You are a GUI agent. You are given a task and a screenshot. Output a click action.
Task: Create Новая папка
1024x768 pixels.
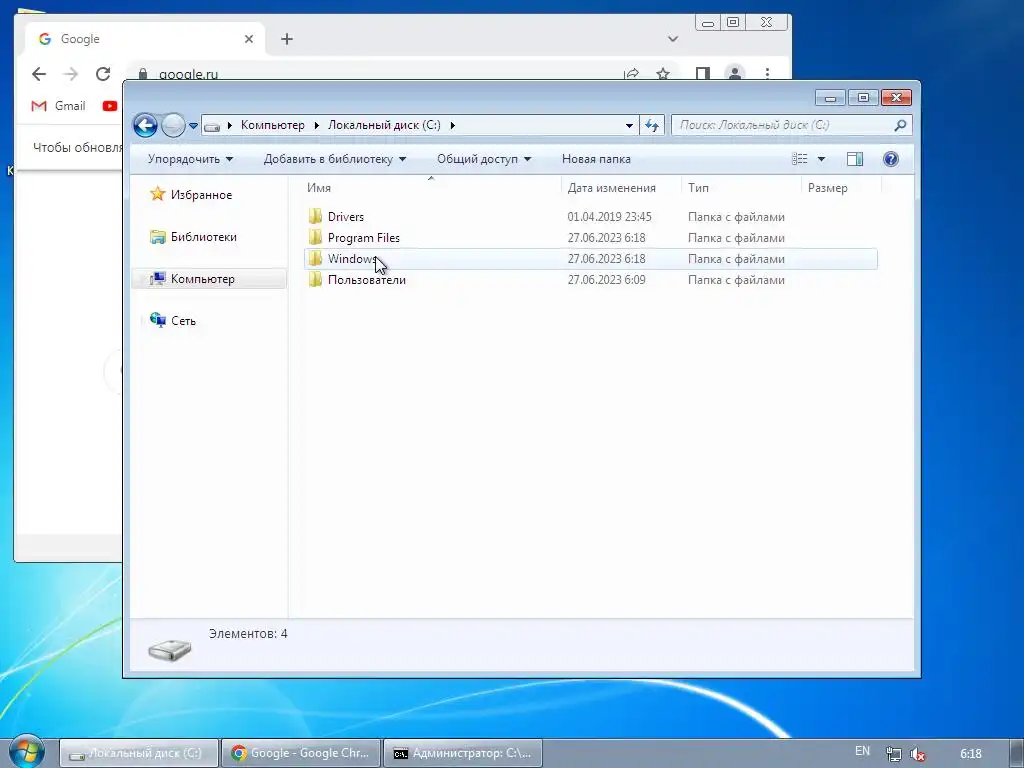pyautogui.click(x=596, y=159)
